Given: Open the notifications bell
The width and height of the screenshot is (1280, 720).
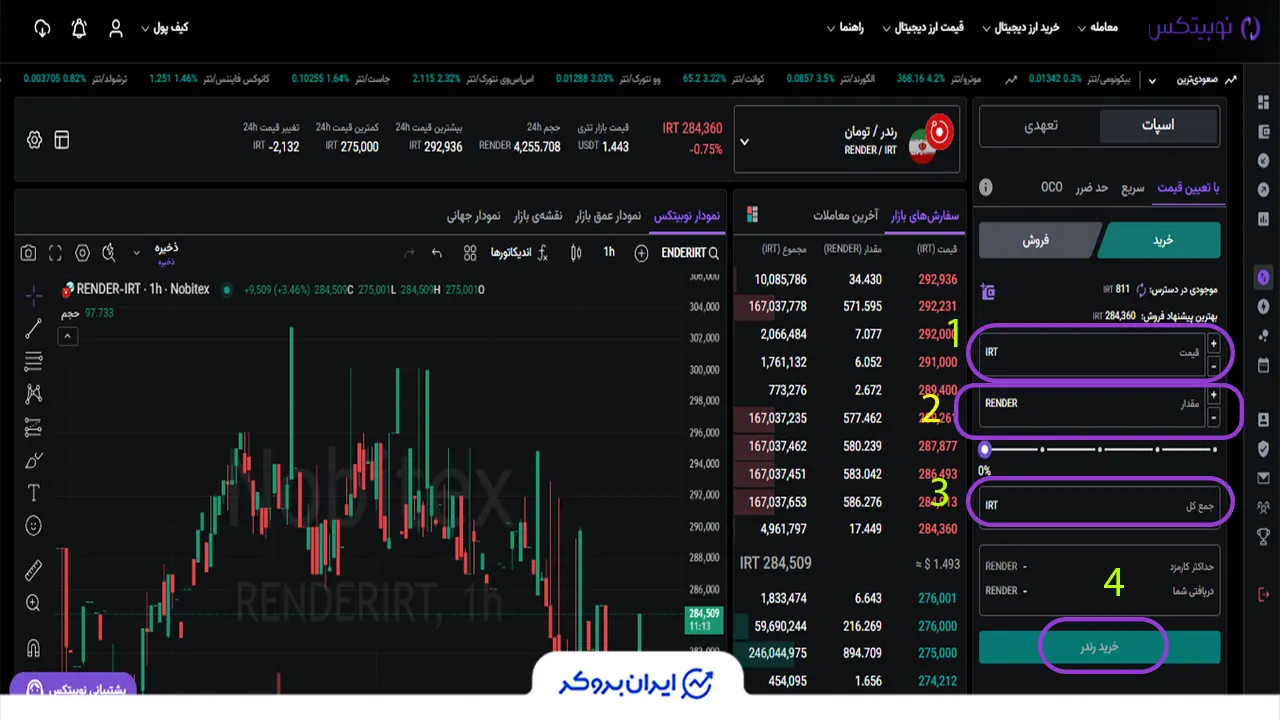Looking at the screenshot, I should click(79, 28).
